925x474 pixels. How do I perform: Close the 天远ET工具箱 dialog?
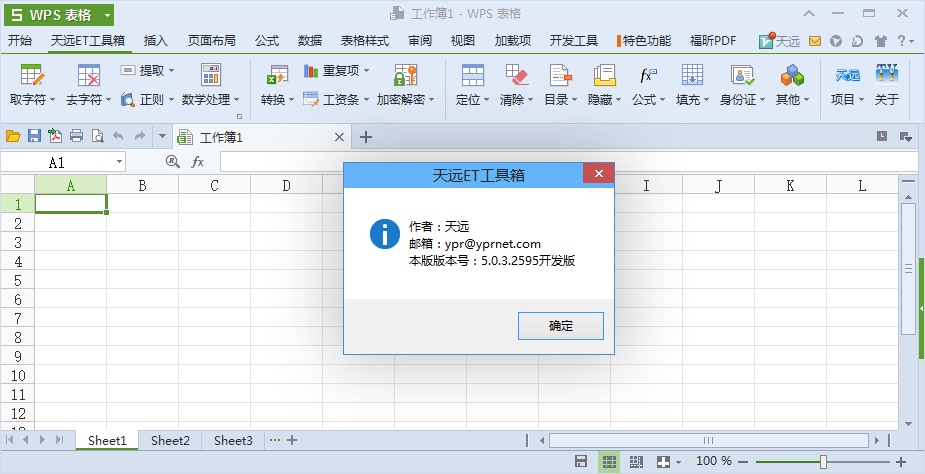(598, 174)
